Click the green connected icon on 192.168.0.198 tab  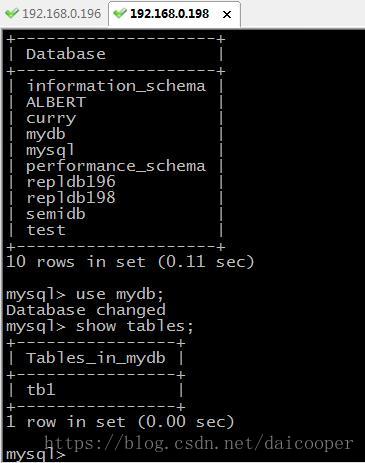119,13
